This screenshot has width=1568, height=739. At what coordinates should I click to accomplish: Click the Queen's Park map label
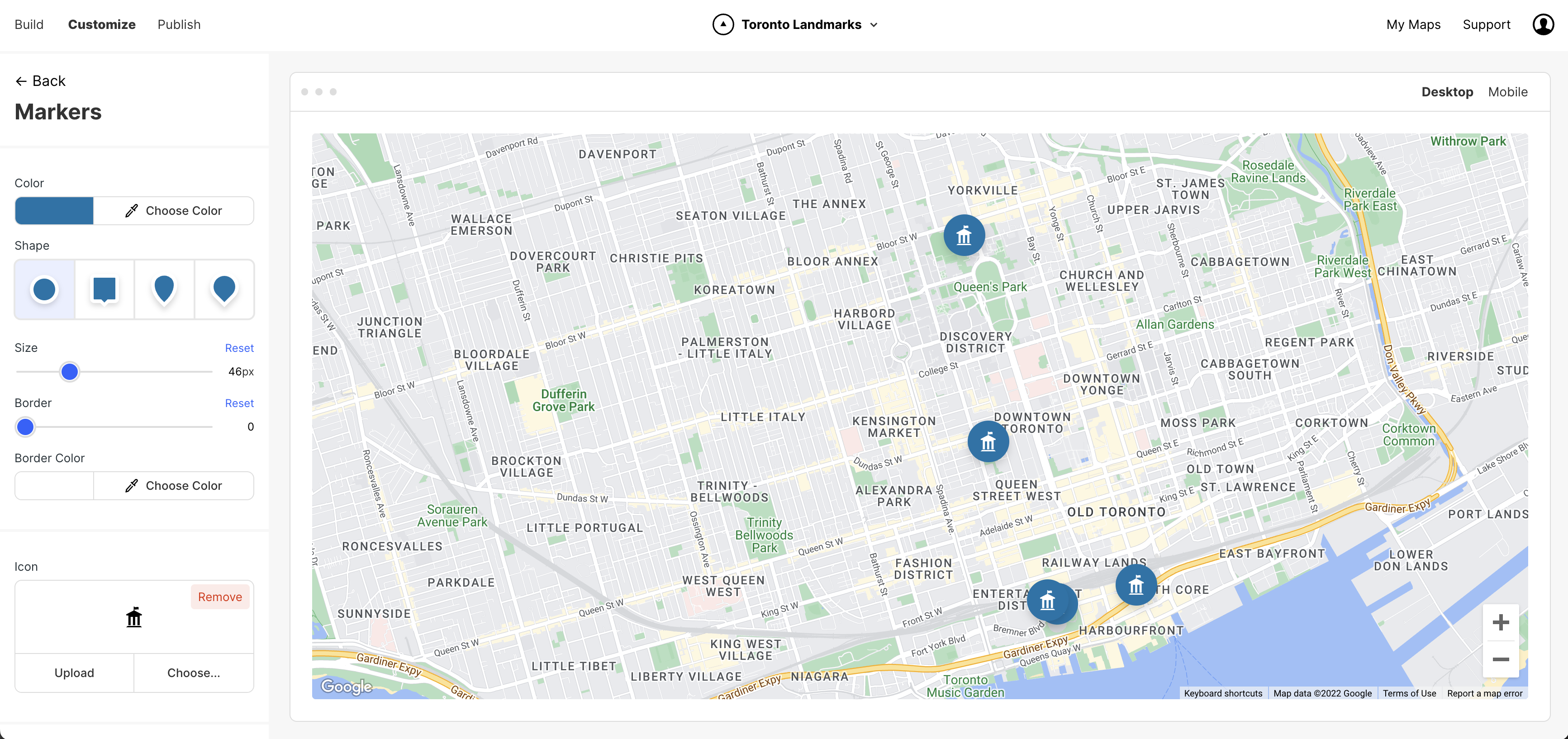click(x=990, y=287)
